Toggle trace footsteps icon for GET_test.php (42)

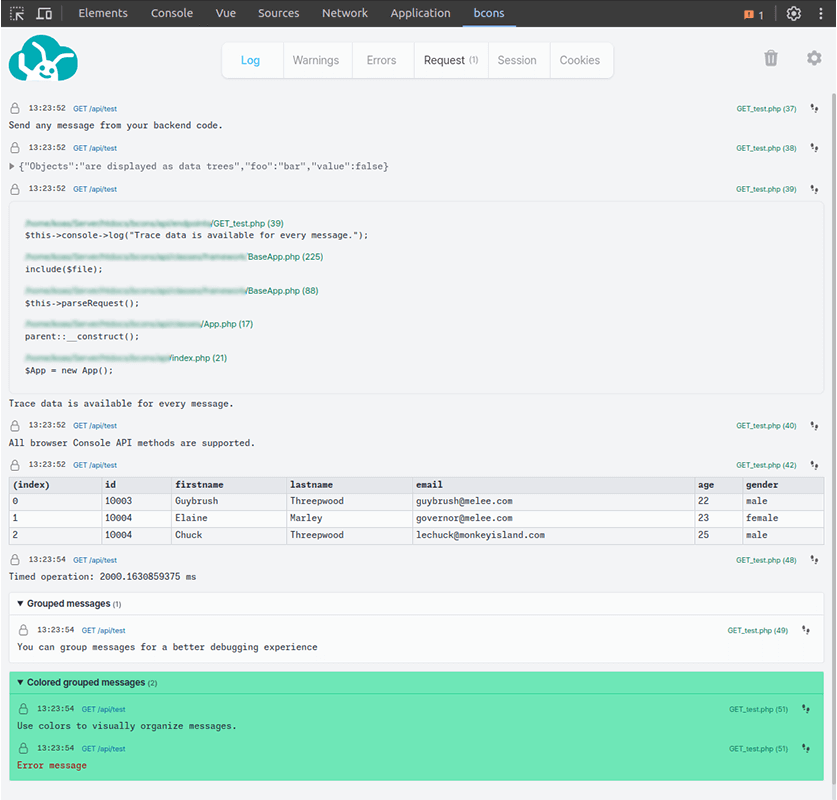(x=814, y=465)
